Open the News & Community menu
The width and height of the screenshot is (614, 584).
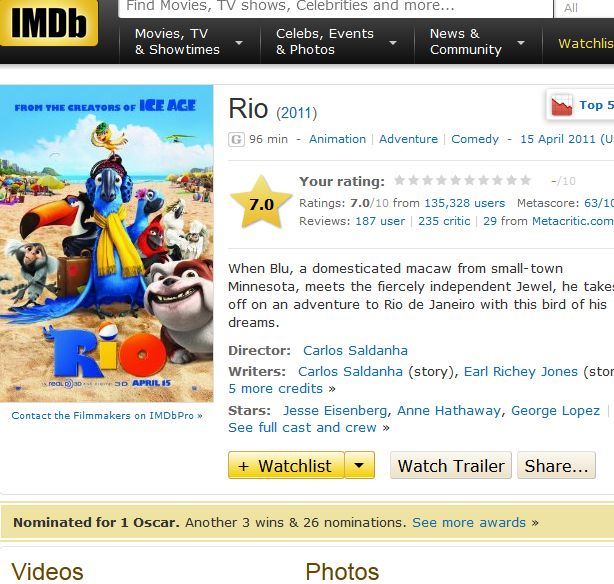point(466,42)
